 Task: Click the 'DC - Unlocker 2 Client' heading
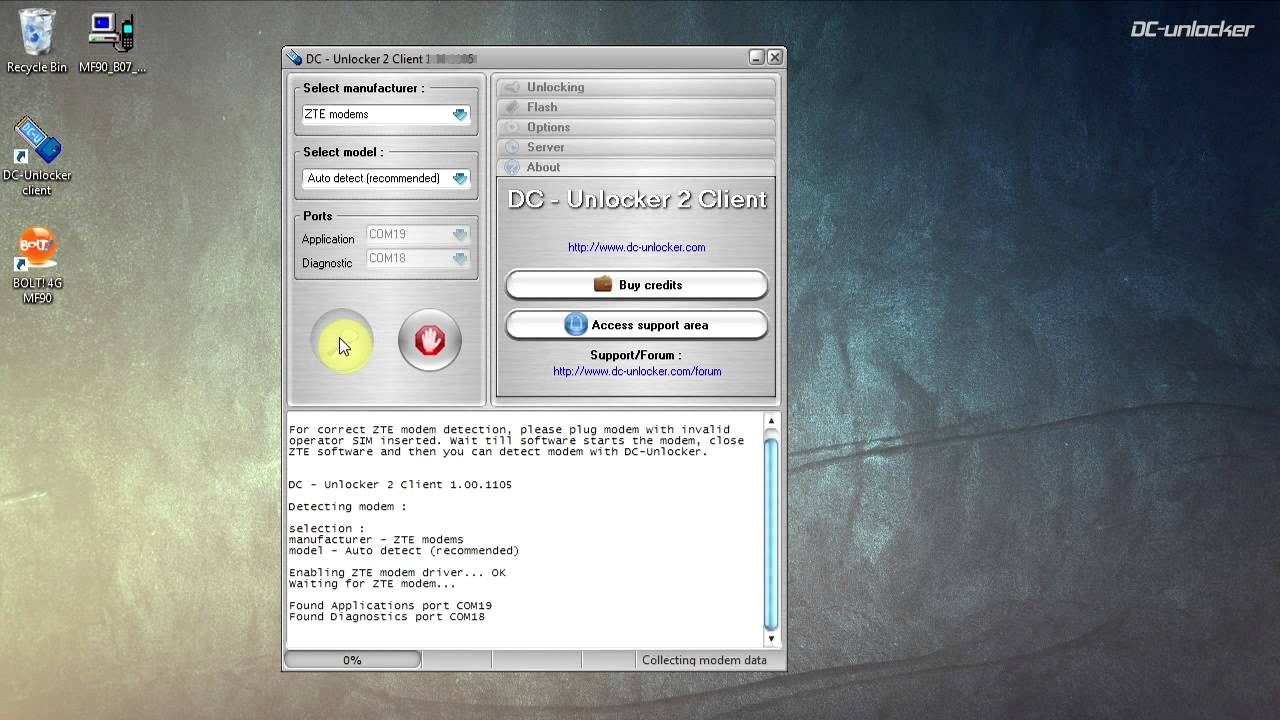(x=637, y=199)
